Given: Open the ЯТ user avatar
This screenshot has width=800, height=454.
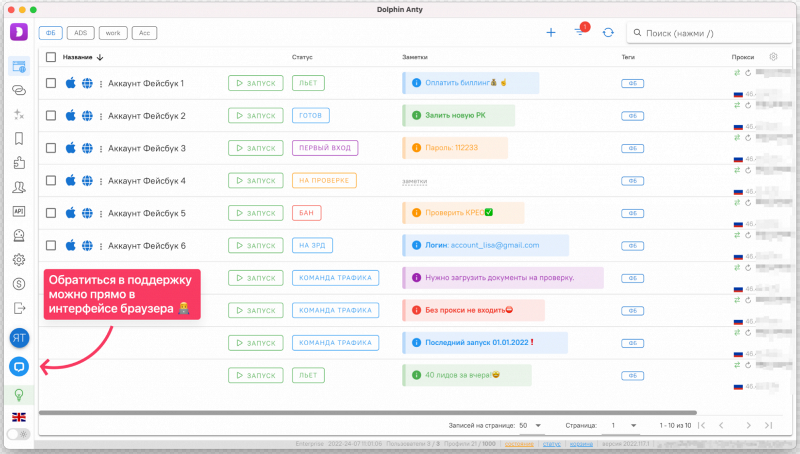Looking at the screenshot, I should click(19, 338).
